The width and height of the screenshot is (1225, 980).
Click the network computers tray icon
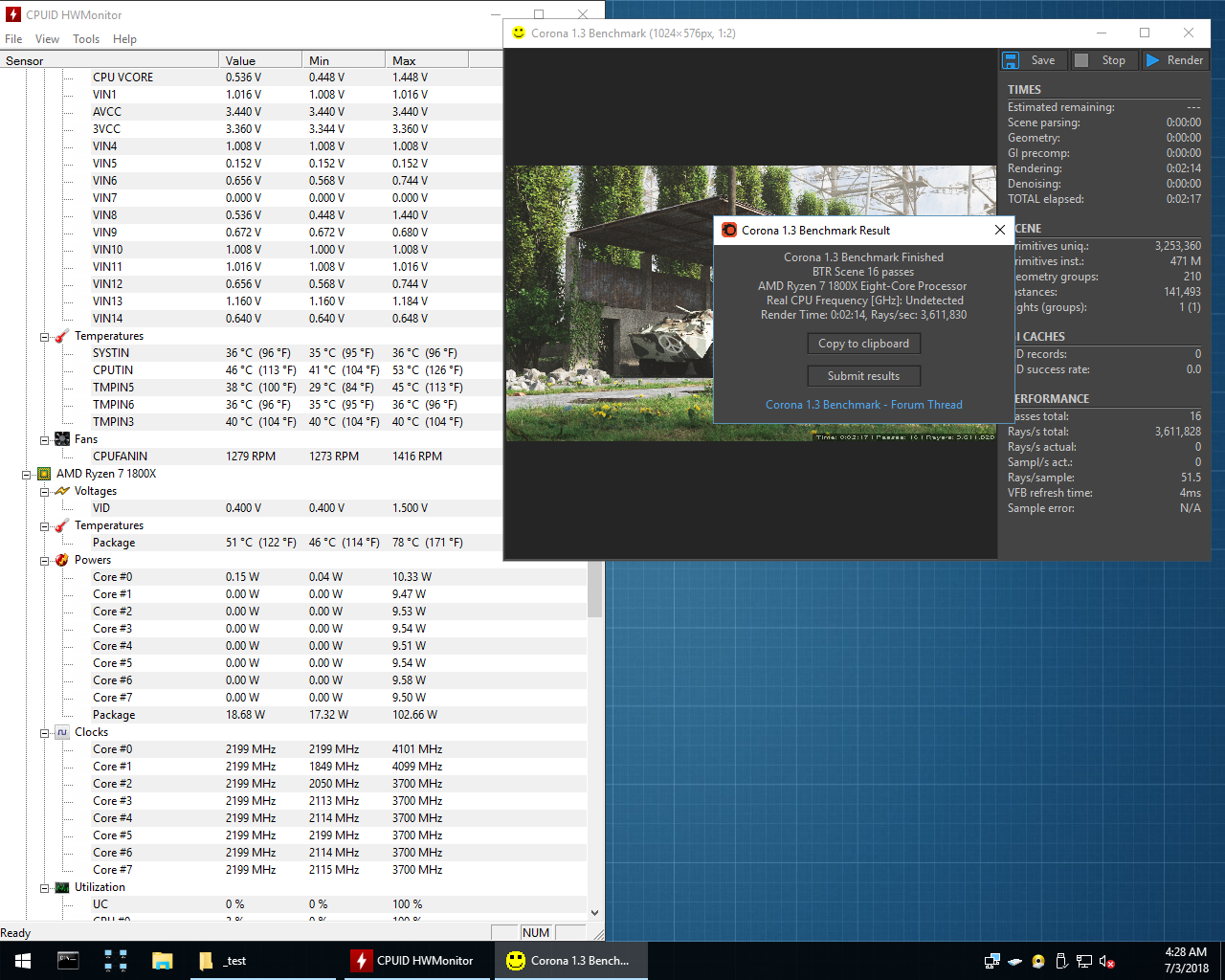click(x=992, y=961)
